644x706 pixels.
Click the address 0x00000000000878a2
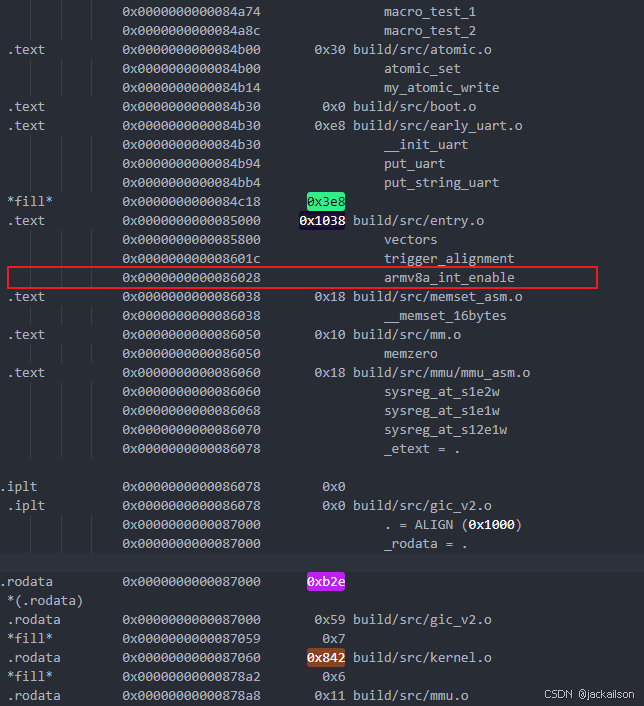[x=191, y=677]
